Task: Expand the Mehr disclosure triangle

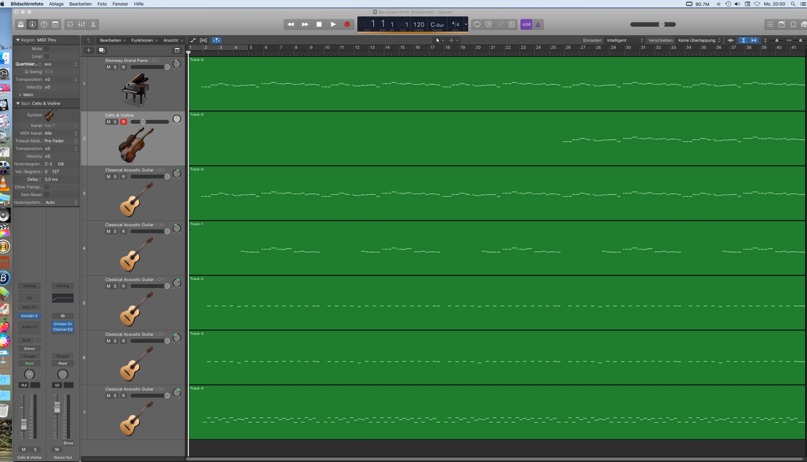Action: pos(20,95)
